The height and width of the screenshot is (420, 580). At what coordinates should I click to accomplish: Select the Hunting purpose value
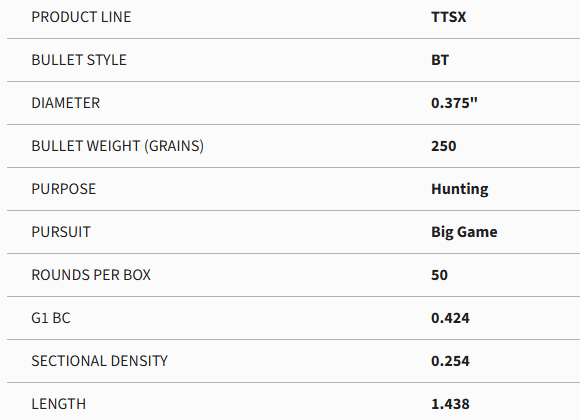460,189
